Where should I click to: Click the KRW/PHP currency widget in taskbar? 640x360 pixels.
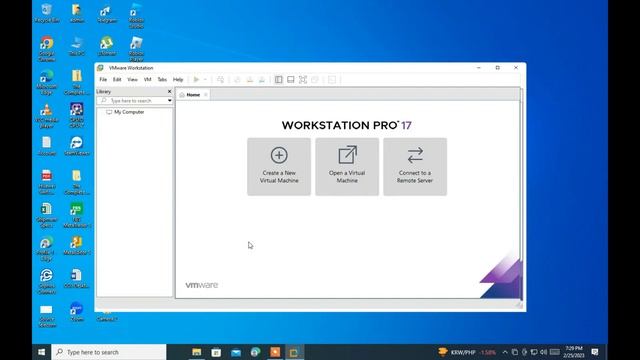(x=467, y=352)
